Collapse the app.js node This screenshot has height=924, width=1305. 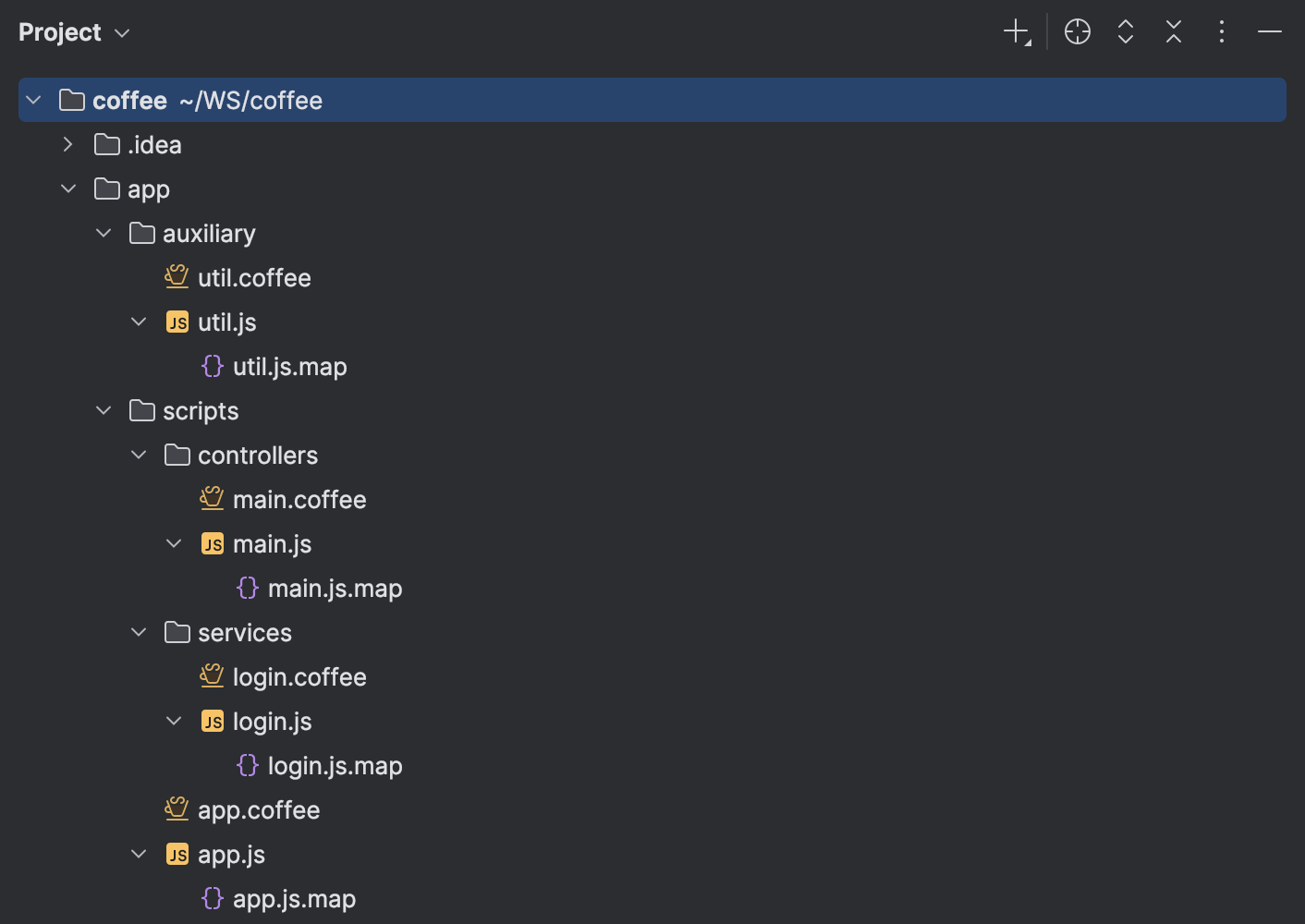139,853
